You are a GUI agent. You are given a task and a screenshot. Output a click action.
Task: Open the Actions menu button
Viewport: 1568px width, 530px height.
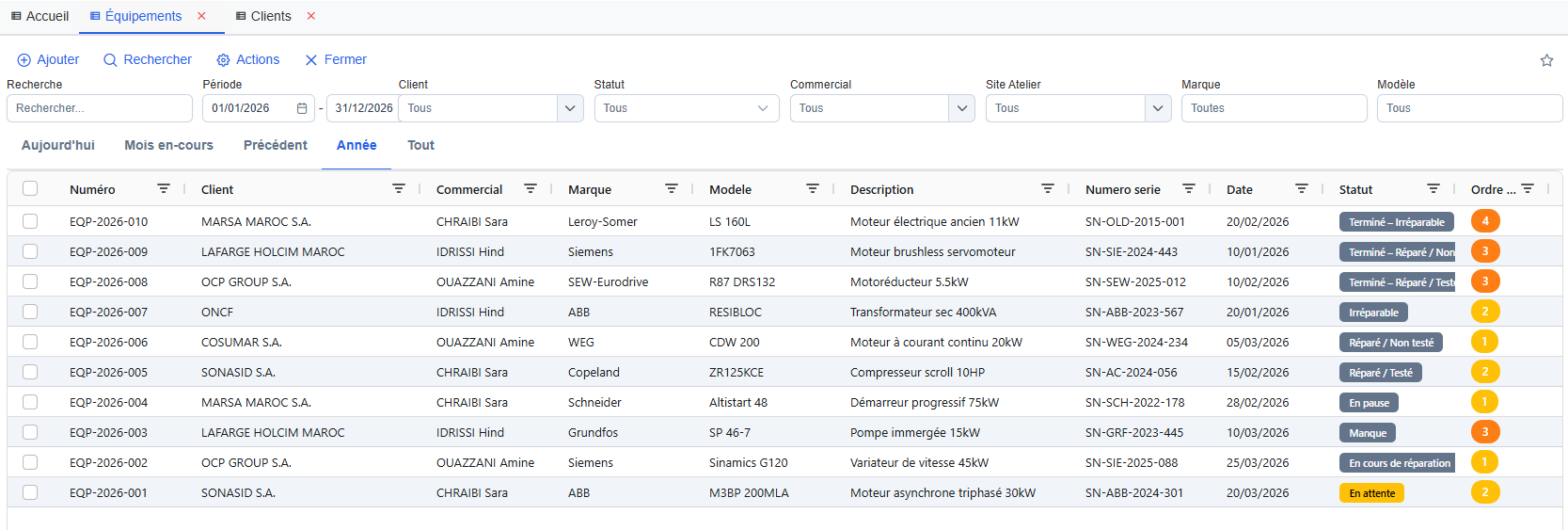pos(247,59)
